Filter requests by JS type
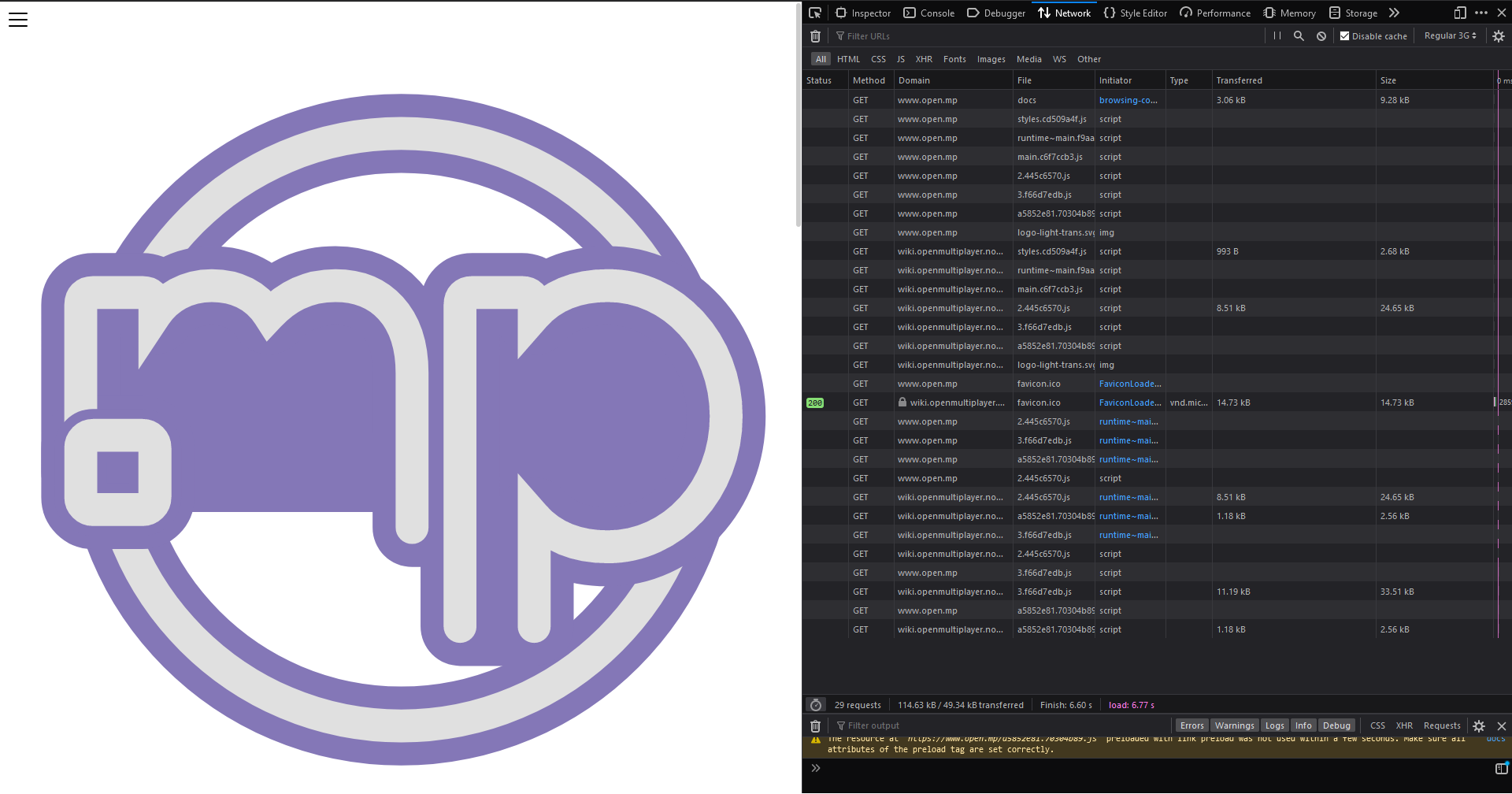This screenshot has width=1512, height=794. pyautogui.click(x=900, y=59)
